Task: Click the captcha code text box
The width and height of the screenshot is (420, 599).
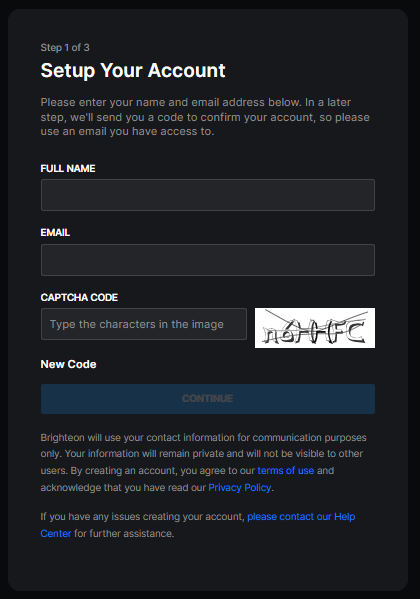Action: click(x=144, y=324)
